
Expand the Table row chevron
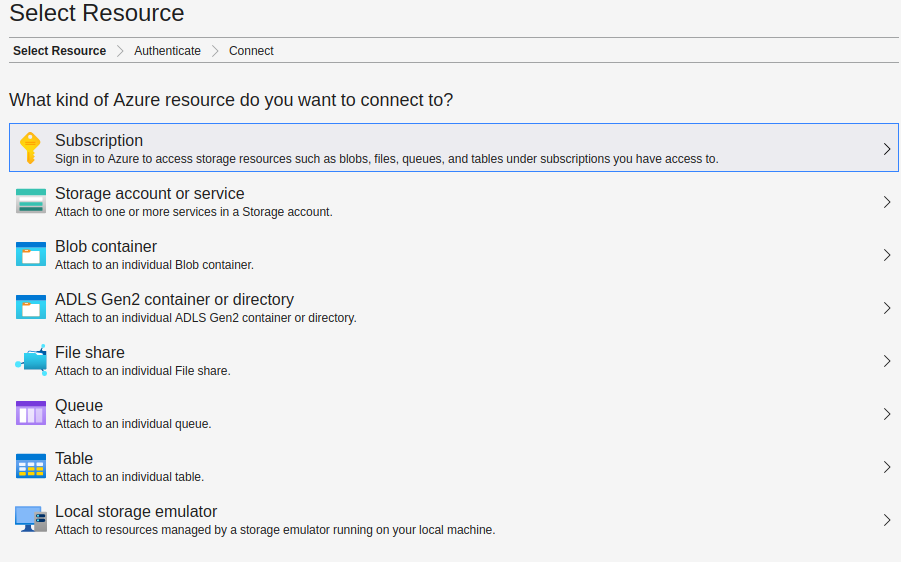[x=887, y=467]
